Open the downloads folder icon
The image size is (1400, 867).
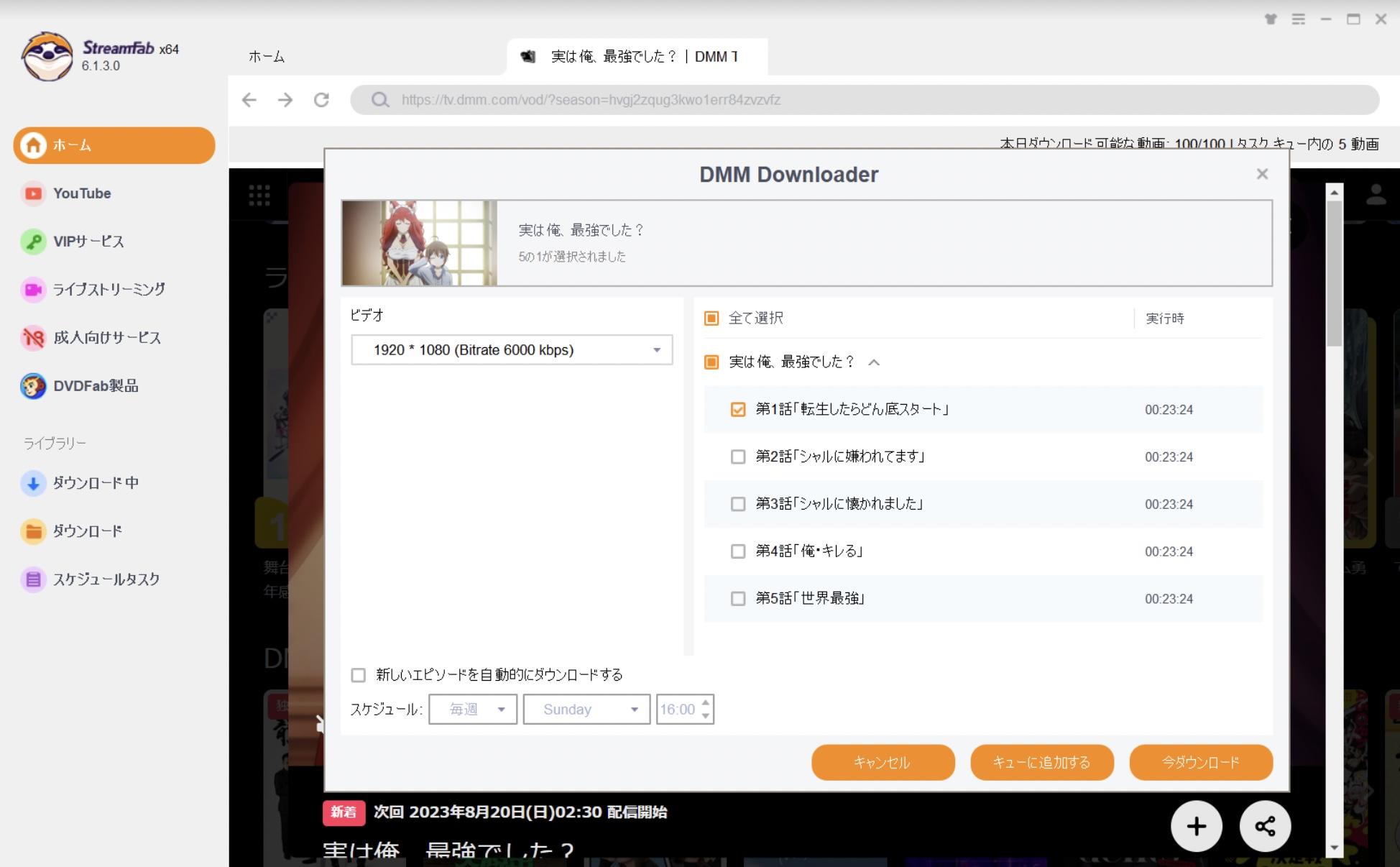click(x=33, y=531)
